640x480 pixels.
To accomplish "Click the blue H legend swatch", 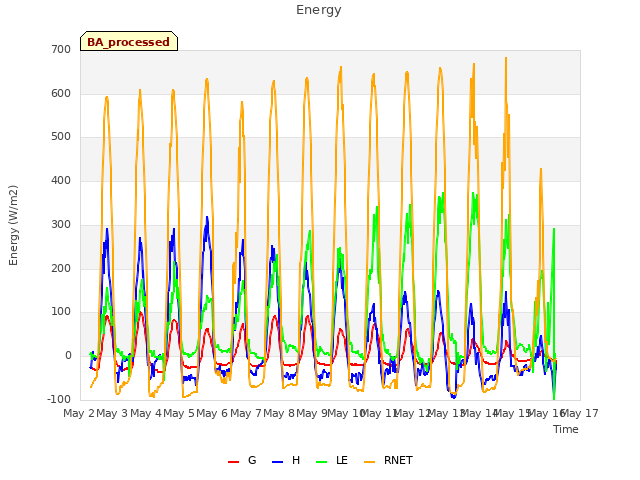I will tap(277, 462).
